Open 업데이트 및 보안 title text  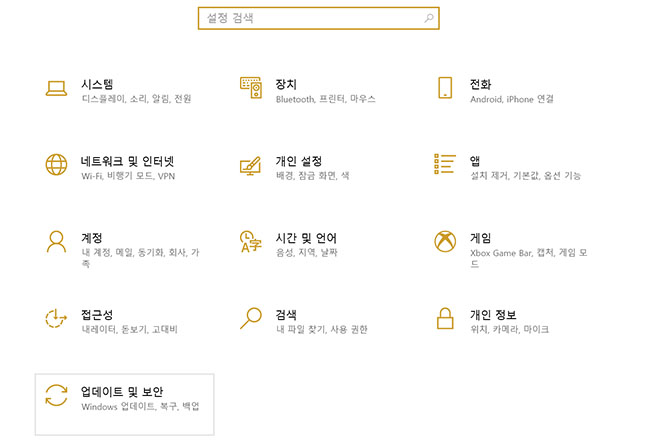[121, 391]
